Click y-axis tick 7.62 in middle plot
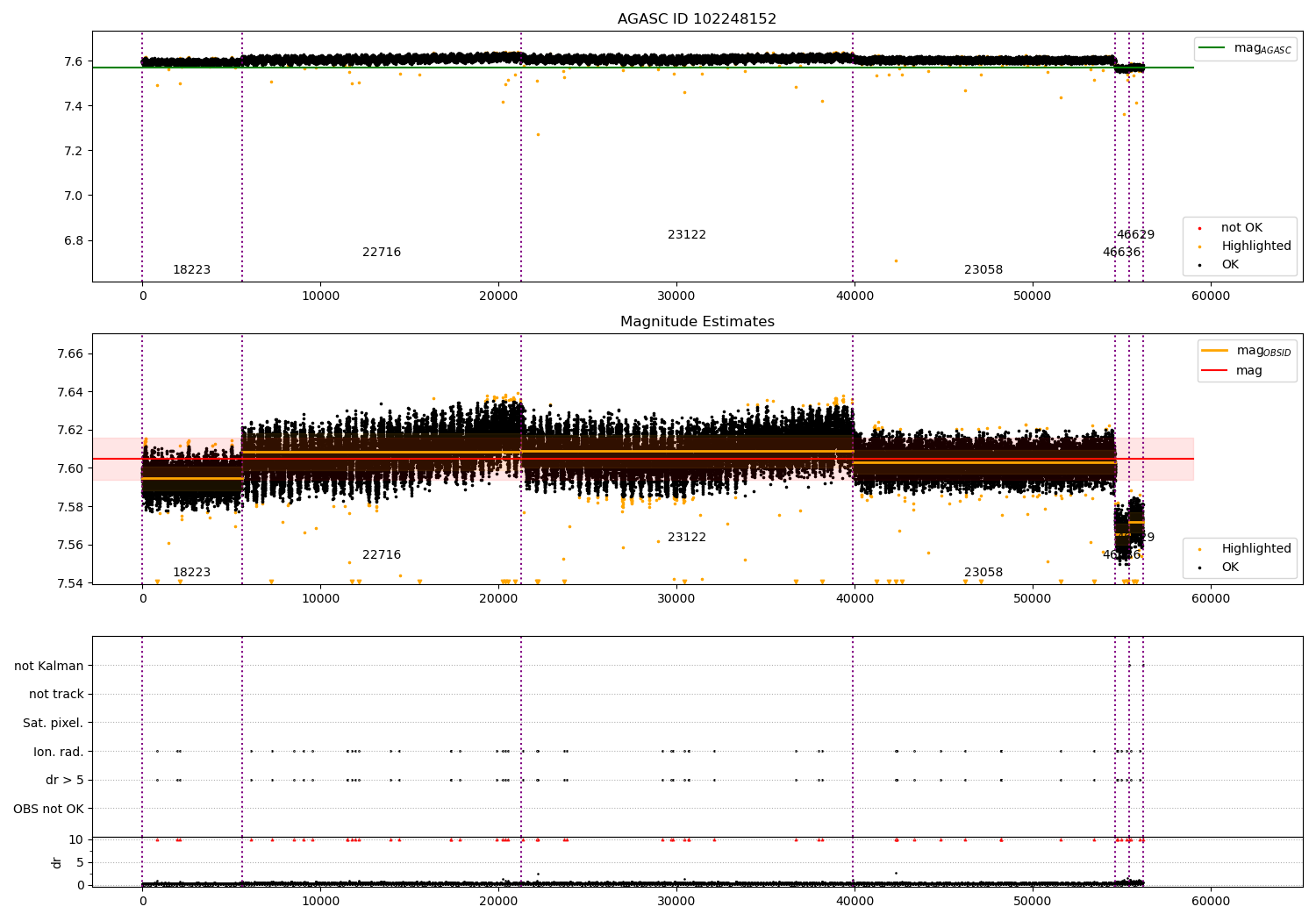This screenshot has height=921, width=1316. 69,431
